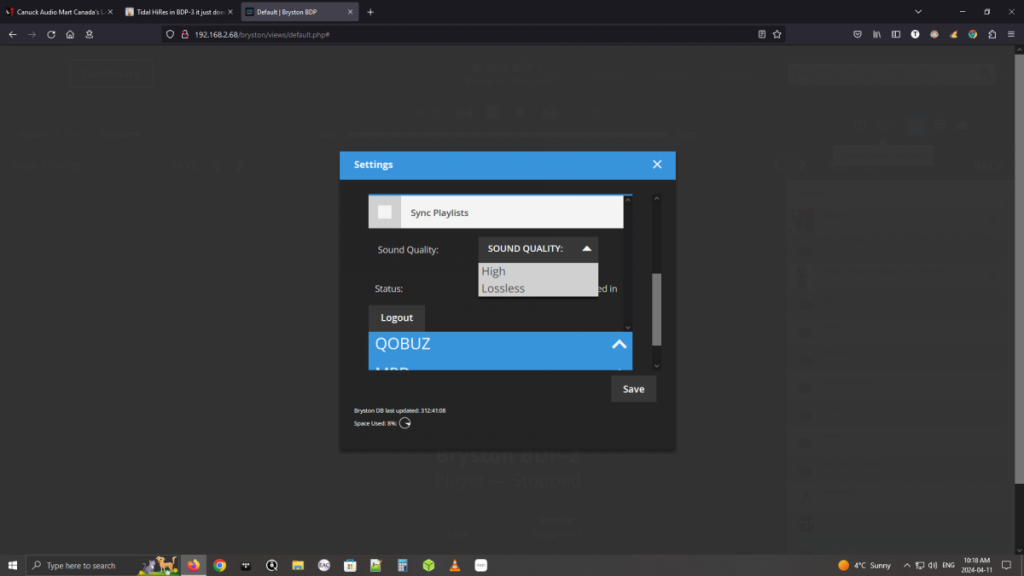Open Calculator from taskbar

point(402,566)
